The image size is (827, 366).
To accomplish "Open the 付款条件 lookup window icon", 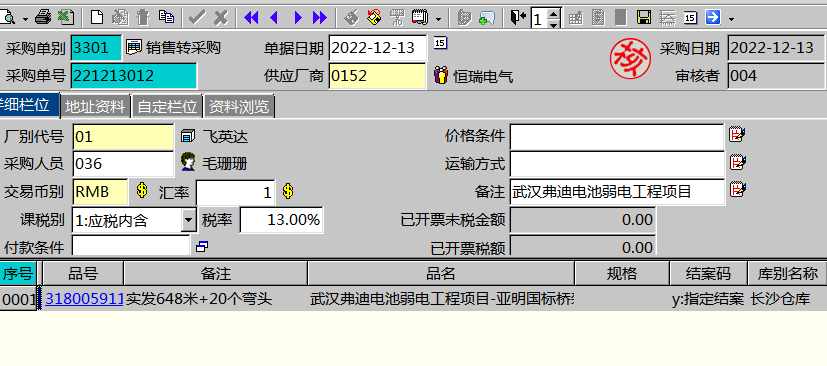I will pyautogui.click(x=202, y=246).
